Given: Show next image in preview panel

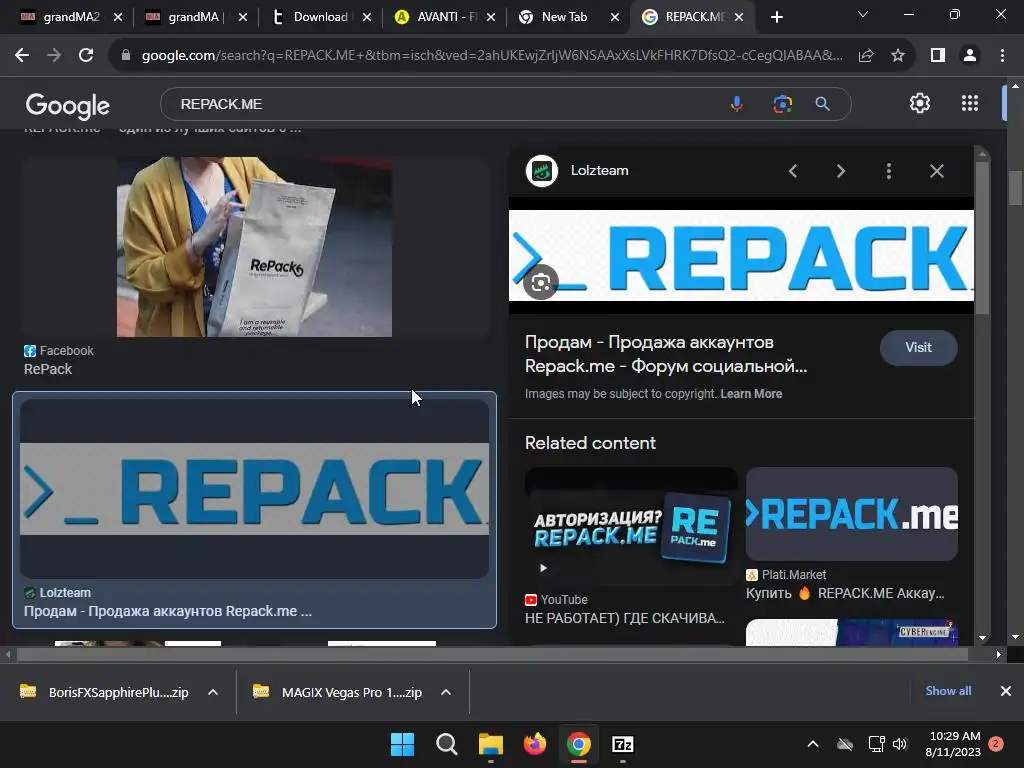Looking at the screenshot, I should pyautogui.click(x=841, y=171).
